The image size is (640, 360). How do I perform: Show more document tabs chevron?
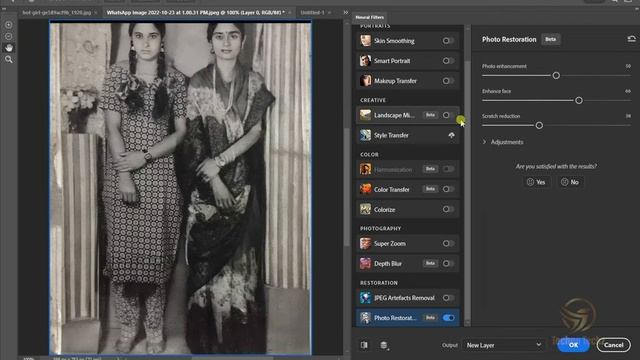point(346,13)
